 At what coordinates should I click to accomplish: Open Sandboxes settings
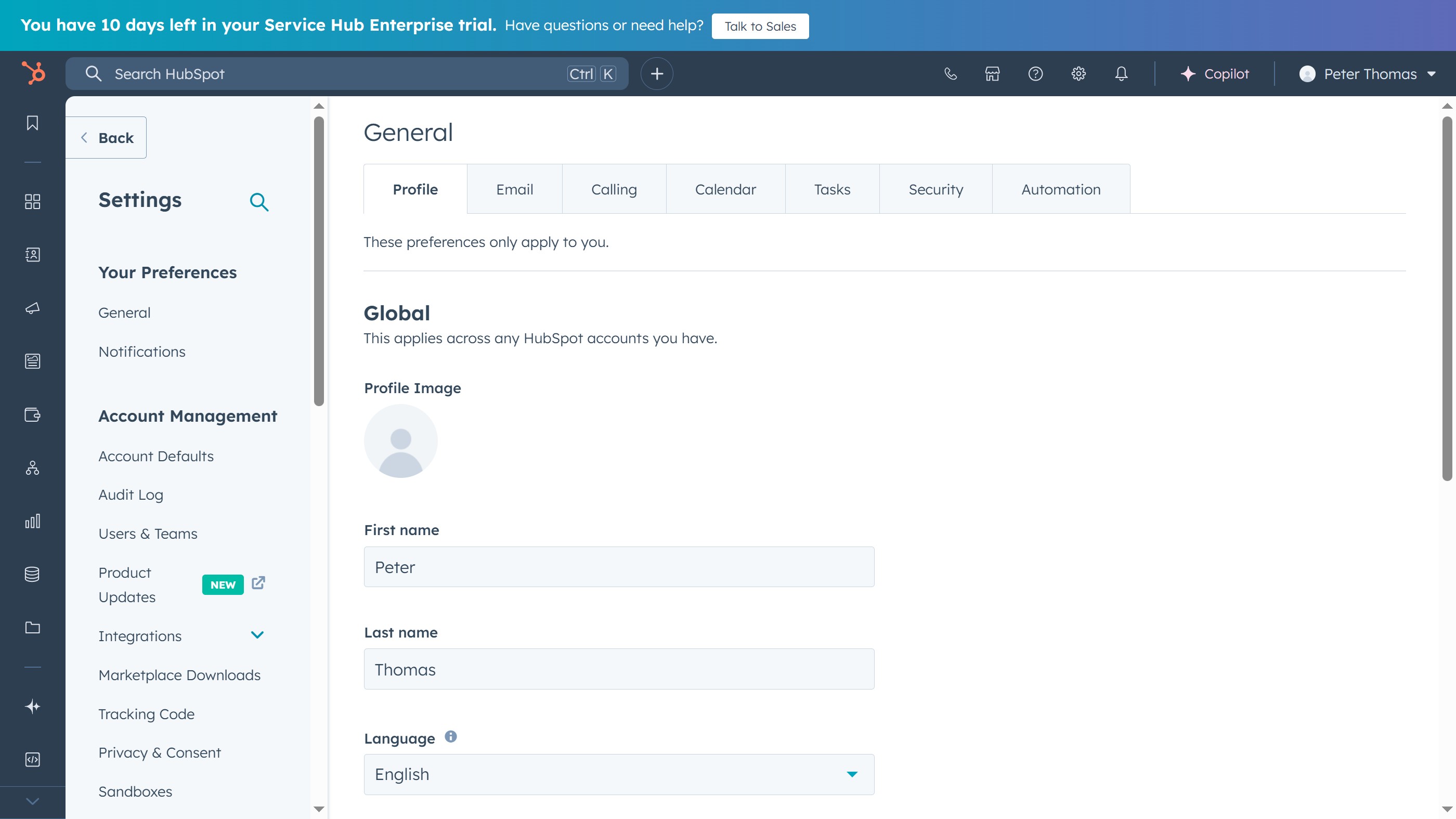135,791
